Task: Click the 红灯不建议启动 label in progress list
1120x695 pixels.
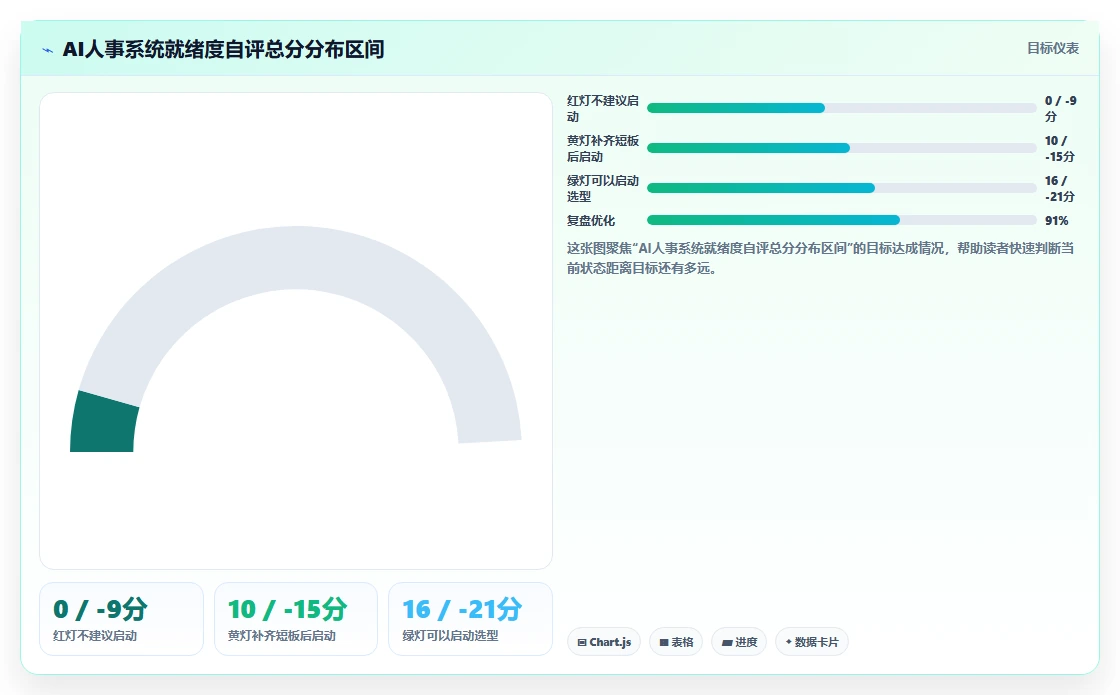Action: (603, 109)
